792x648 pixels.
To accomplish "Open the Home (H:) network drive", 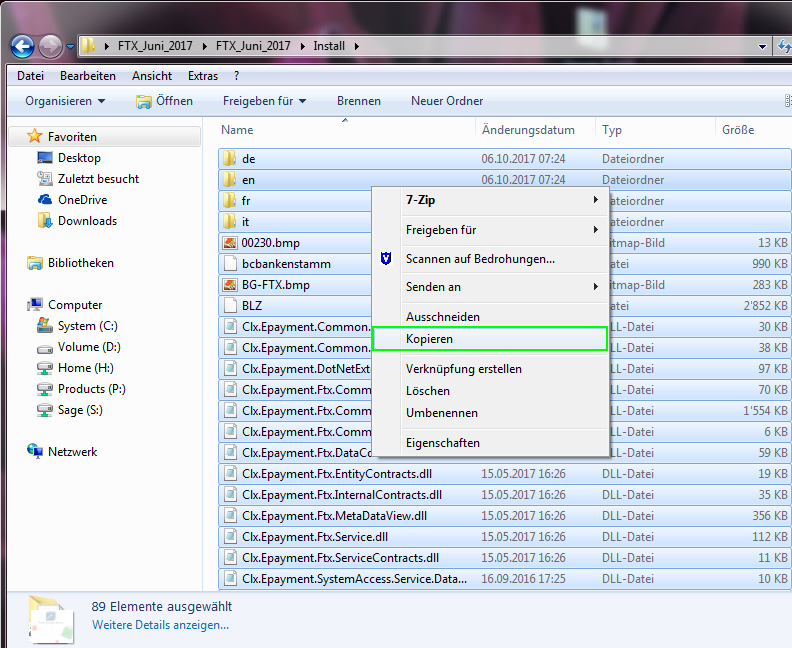I will coord(85,368).
